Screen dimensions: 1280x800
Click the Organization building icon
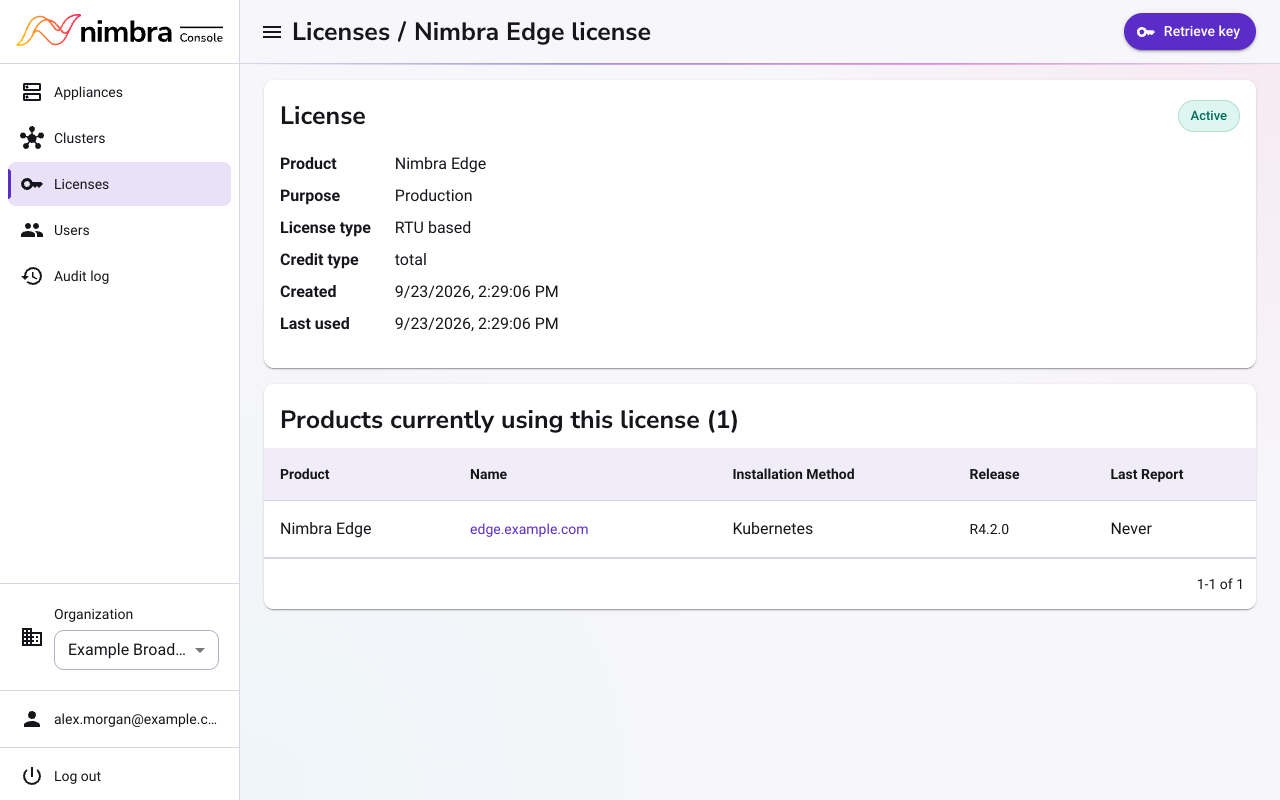[x=32, y=637]
